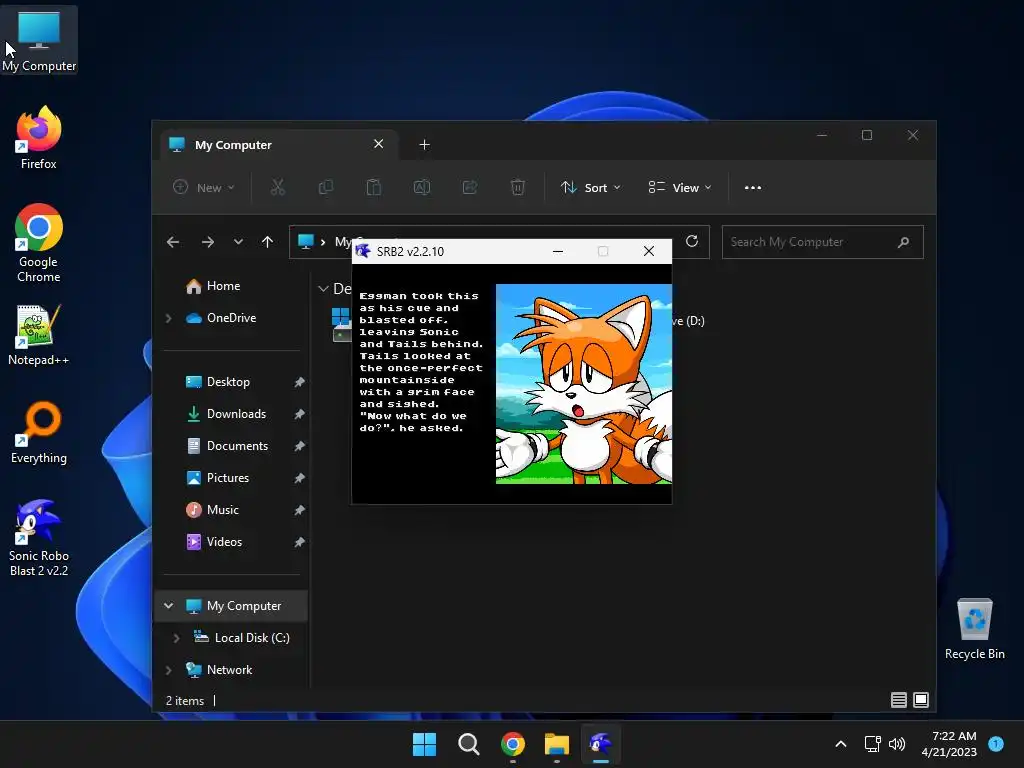This screenshot has width=1024, height=768.
Task: Launch the Notepad++ desktop shortcut
Action: click(x=39, y=334)
